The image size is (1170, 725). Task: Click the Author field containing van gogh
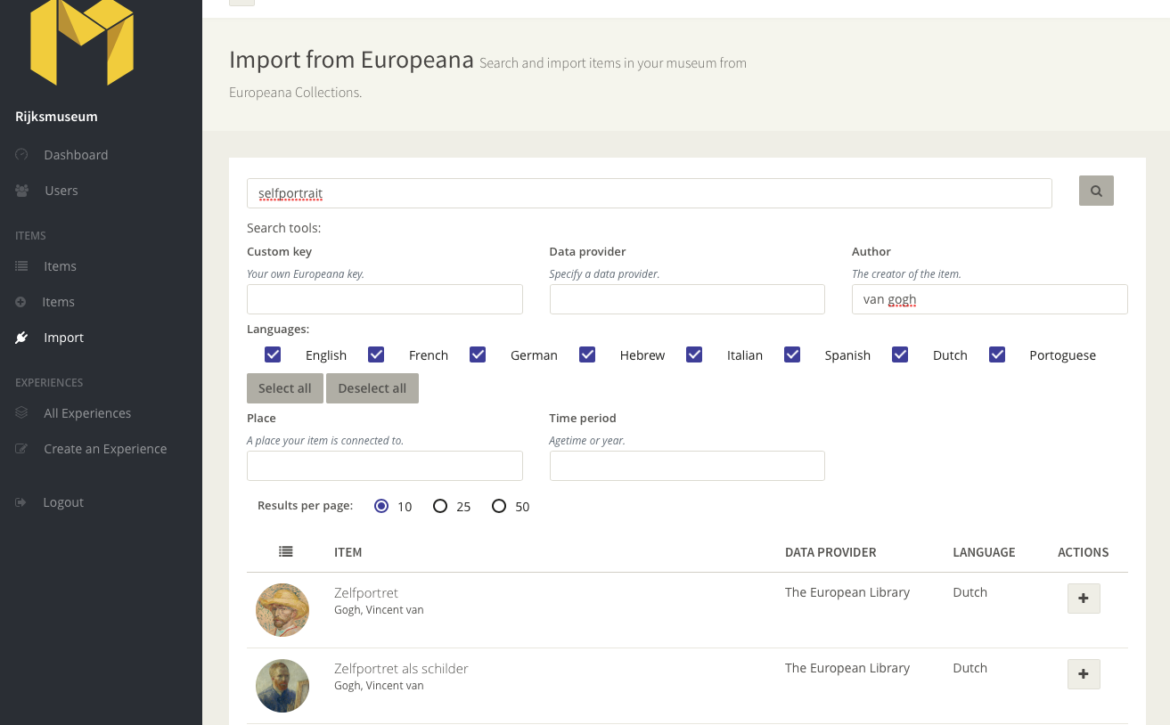point(989,299)
